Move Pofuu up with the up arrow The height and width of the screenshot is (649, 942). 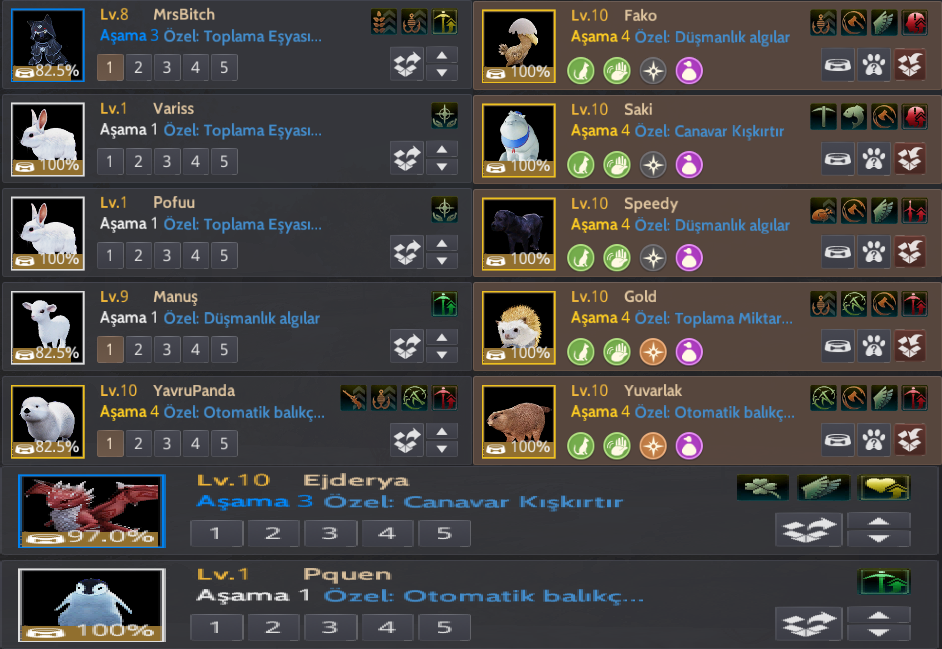pyautogui.click(x=442, y=243)
